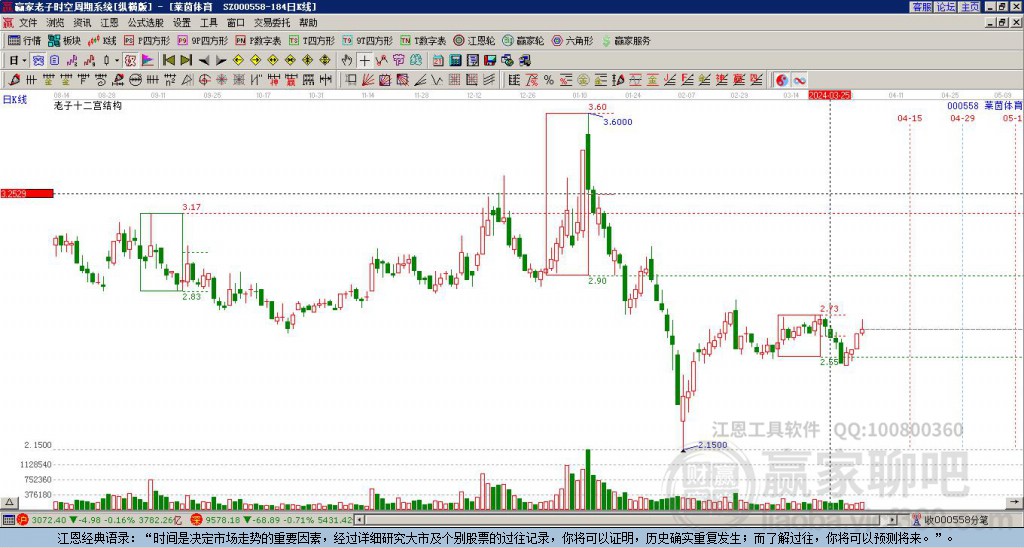Open the calendar icon in second toolbar

438,61
